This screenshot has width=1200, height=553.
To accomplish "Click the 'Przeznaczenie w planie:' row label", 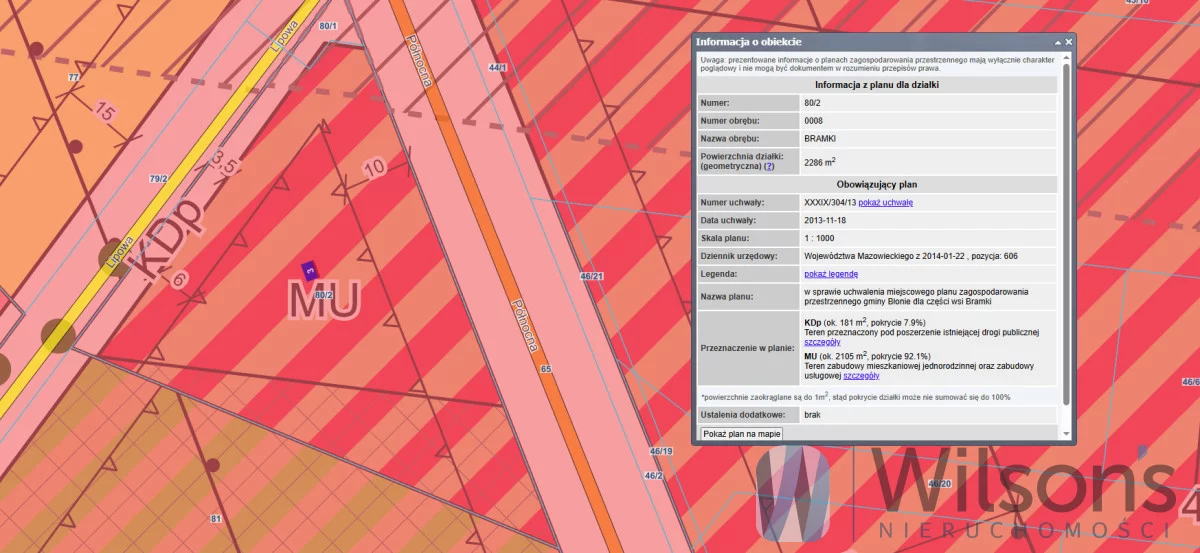I will click(748, 348).
